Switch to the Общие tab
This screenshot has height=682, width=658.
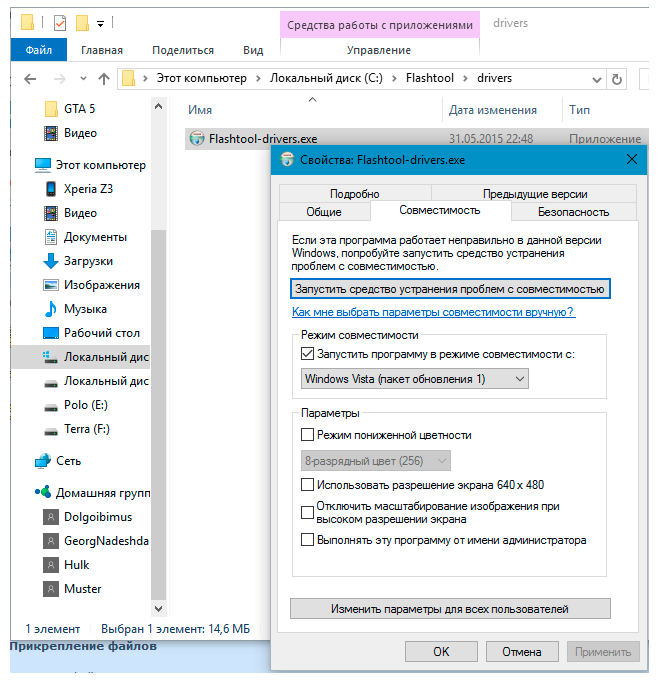pos(324,211)
